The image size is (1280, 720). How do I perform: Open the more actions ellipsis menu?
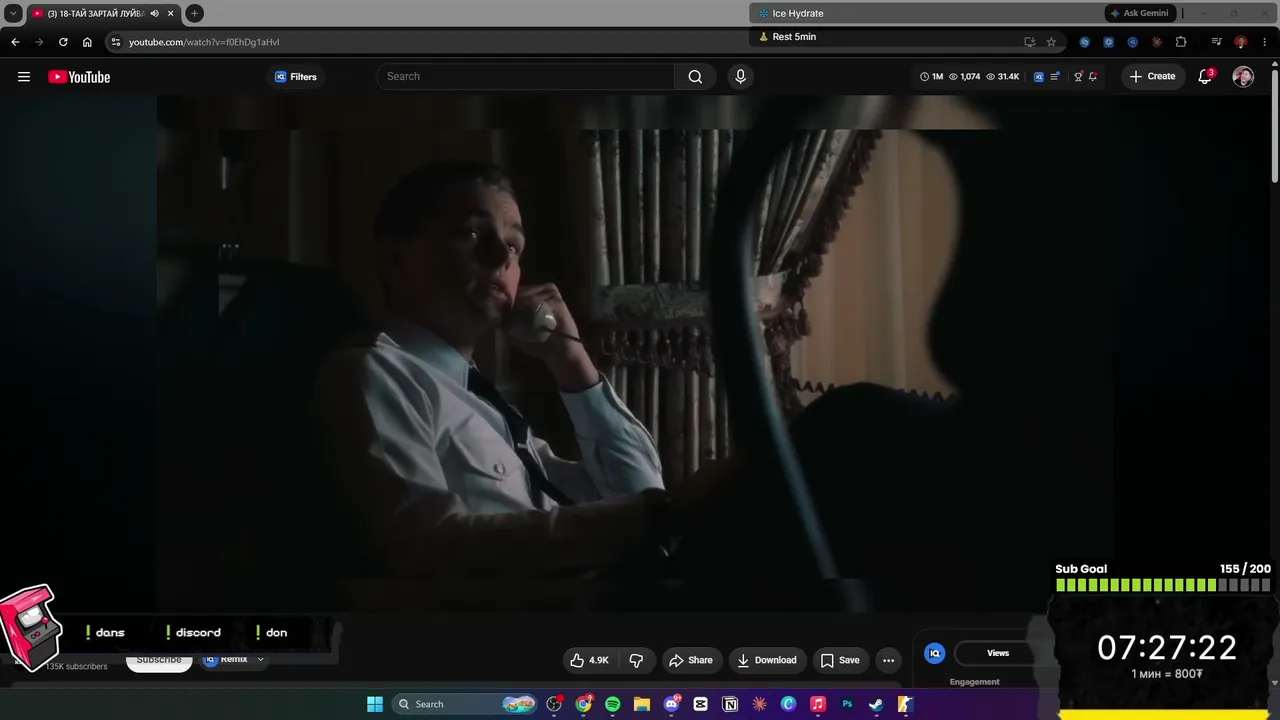click(888, 660)
